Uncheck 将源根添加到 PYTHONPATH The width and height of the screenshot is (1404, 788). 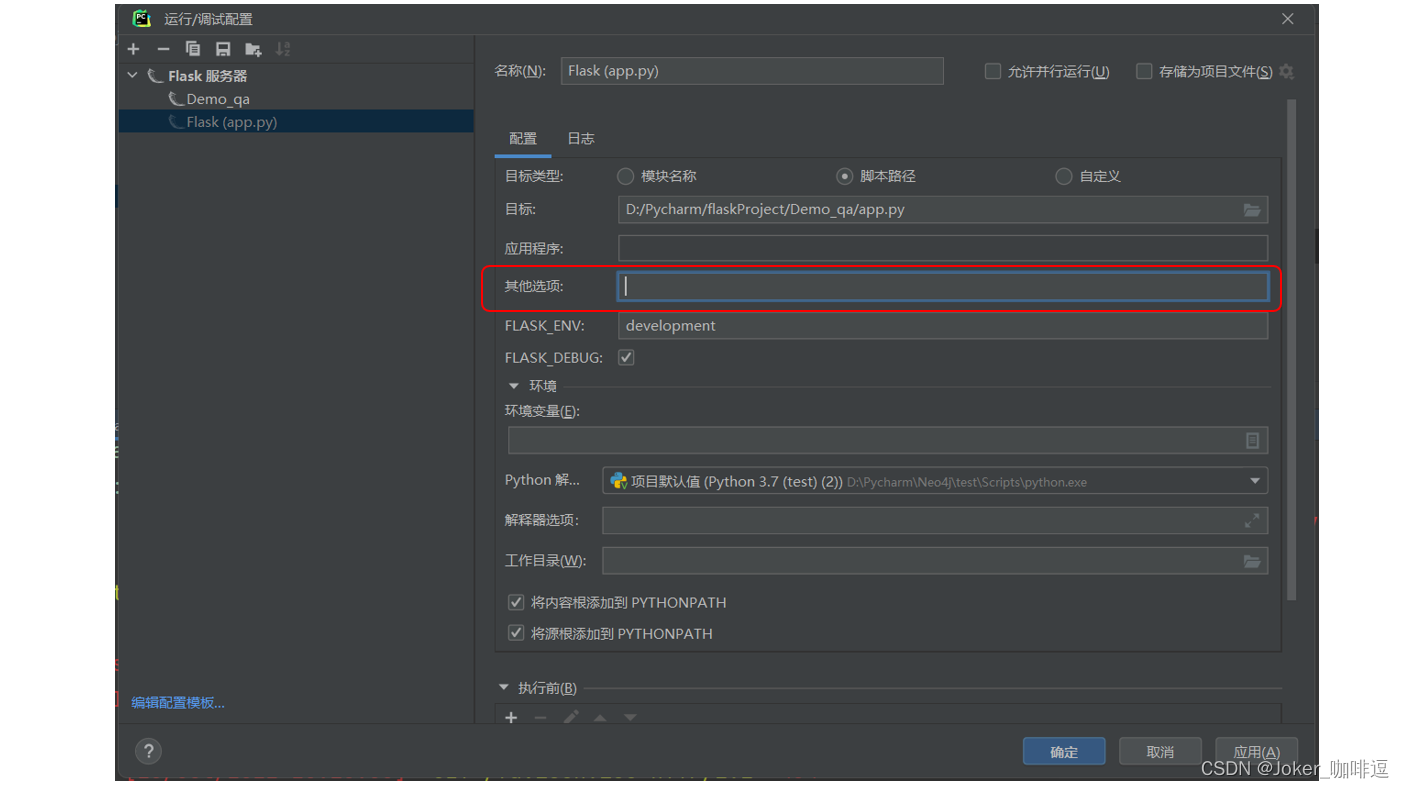pyautogui.click(x=516, y=633)
